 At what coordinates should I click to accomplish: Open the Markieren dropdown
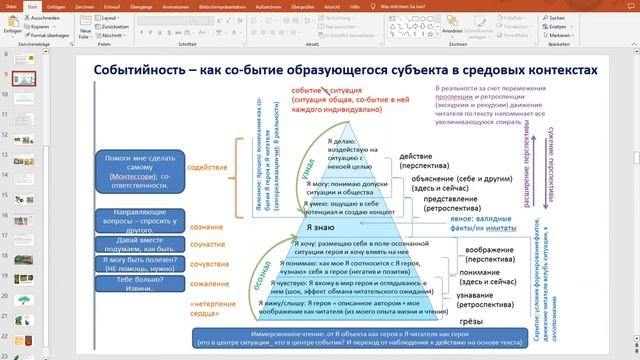[x=558, y=36]
